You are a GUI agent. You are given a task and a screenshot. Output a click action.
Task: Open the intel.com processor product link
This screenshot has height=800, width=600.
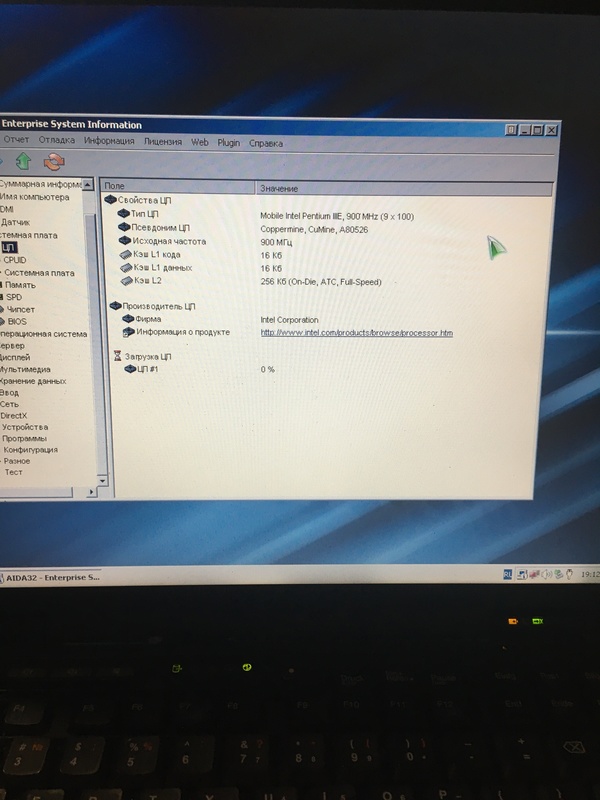[357, 333]
